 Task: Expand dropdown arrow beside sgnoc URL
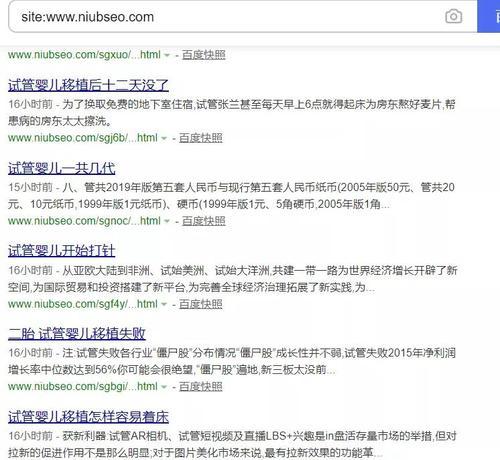point(167,221)
